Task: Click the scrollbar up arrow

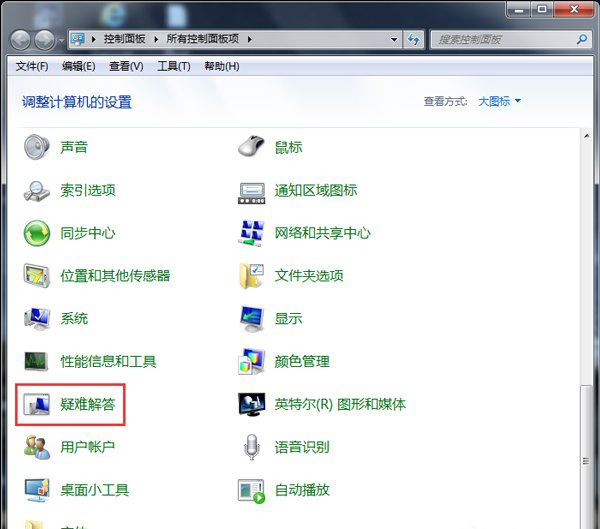Action: coord(586,136)
